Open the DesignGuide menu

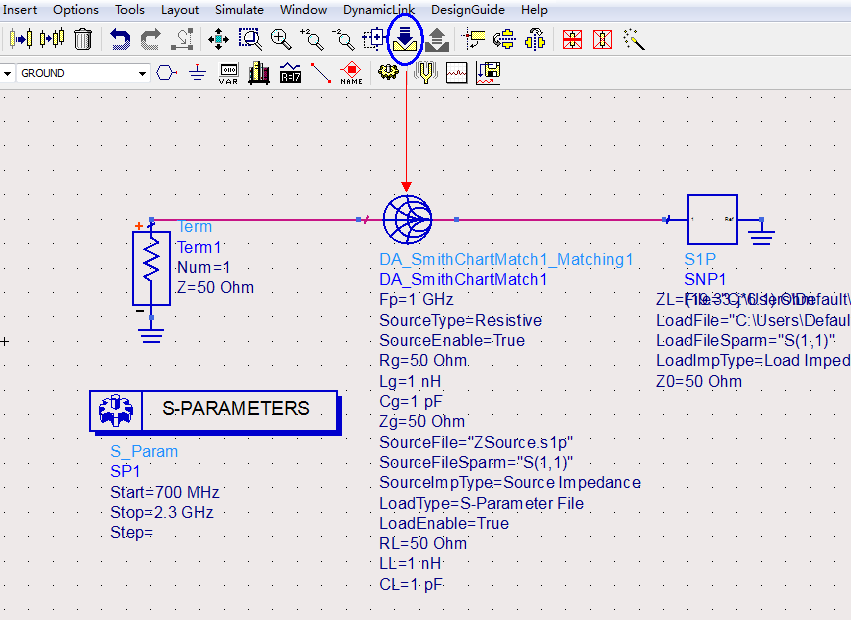pos(468,10)
